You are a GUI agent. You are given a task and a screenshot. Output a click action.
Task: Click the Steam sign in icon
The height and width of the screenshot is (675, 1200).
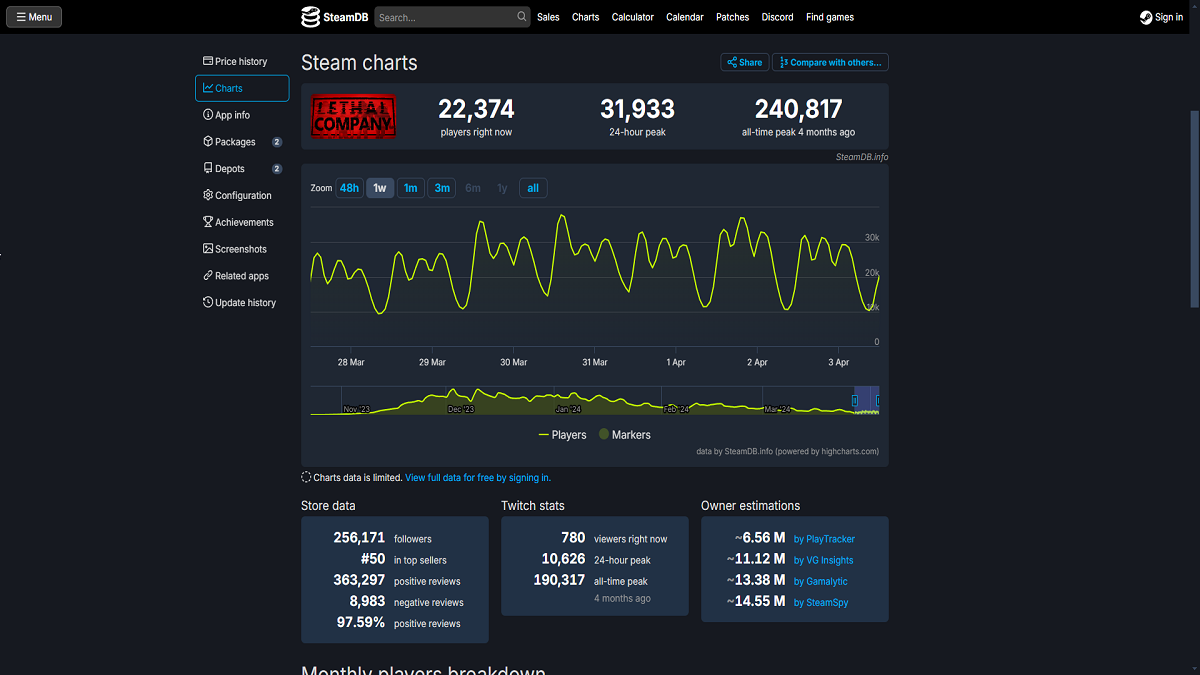1146,17
